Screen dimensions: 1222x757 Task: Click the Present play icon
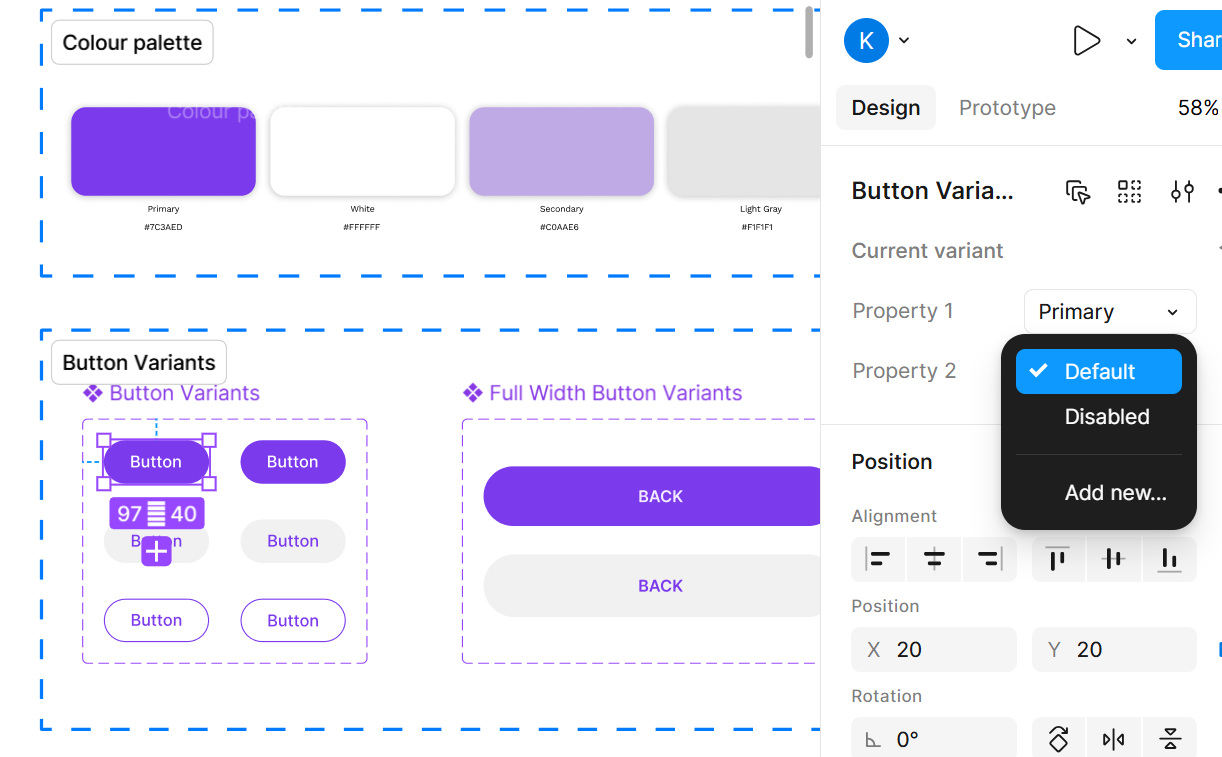point(1086,41)
